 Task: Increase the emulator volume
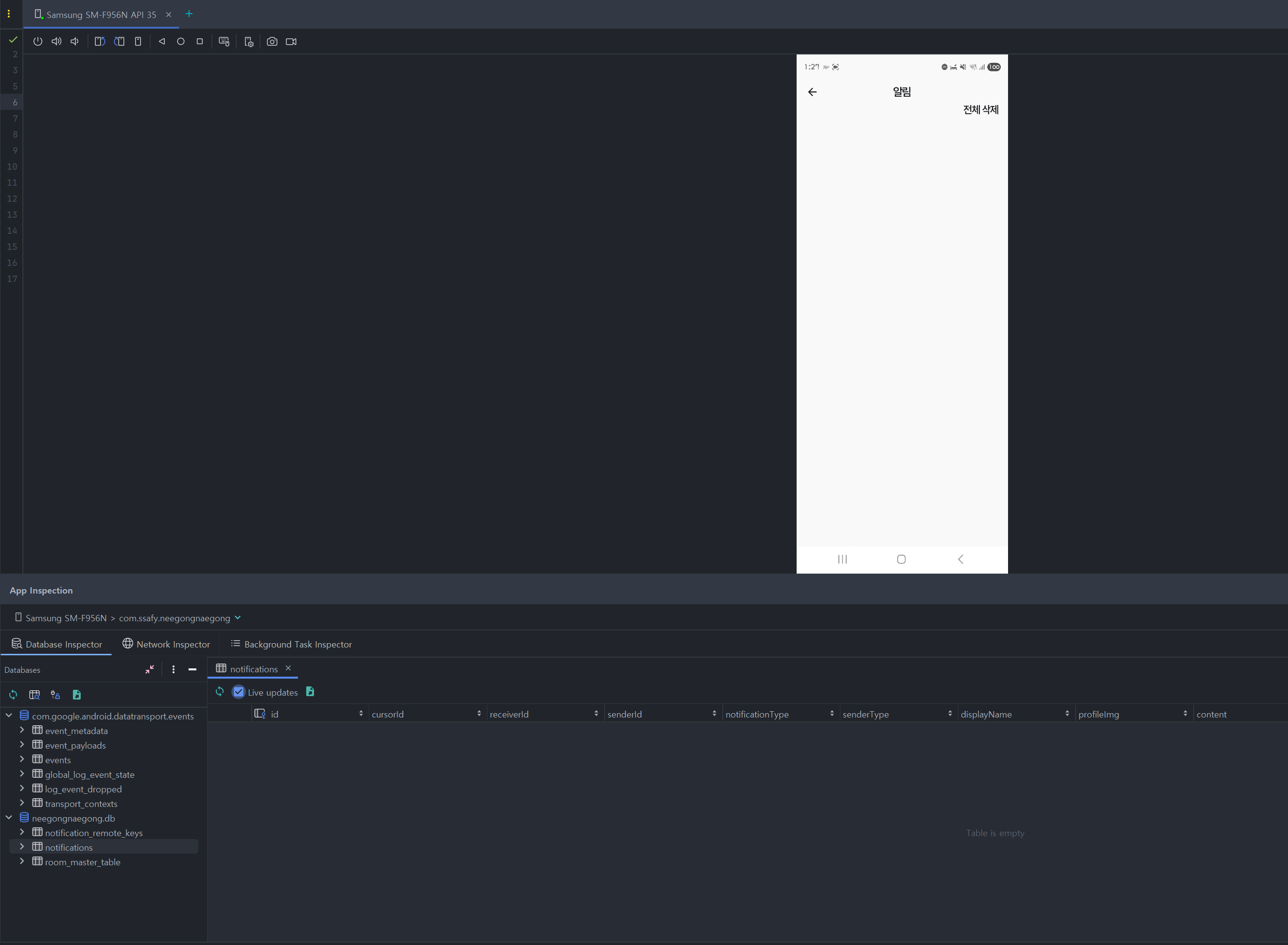tap(56, 41)
